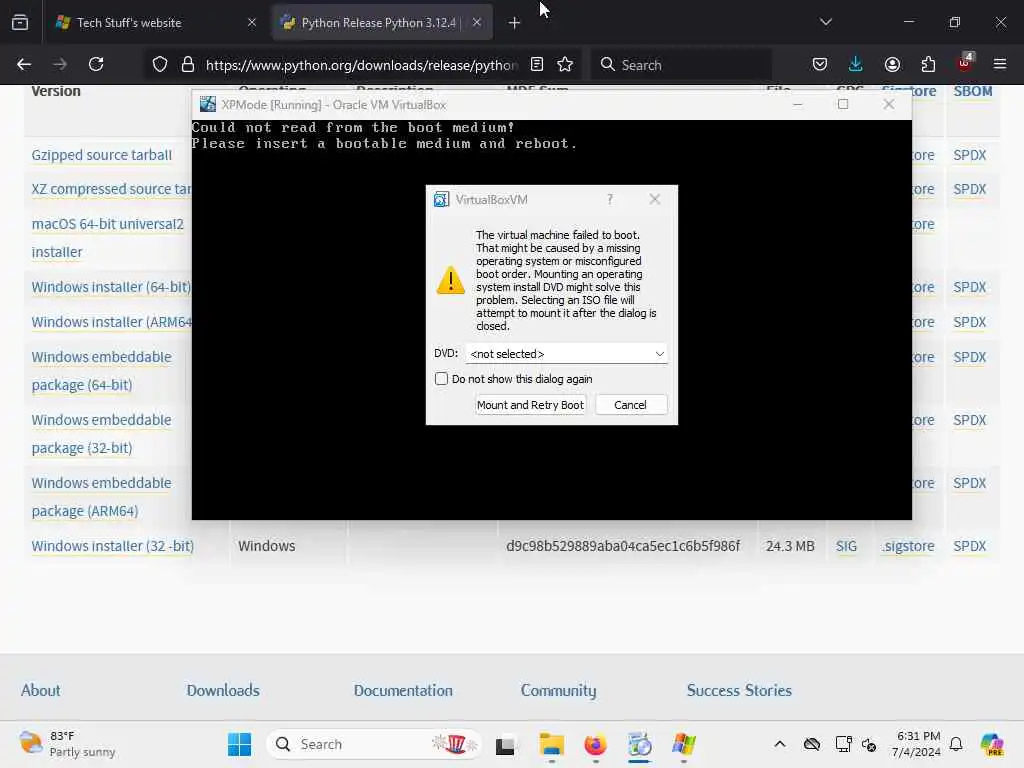Viewport: 1024px width, 768px height.
Task: Select Python Release Python 3.12.4 tab
Action: [x=382, y=23]
